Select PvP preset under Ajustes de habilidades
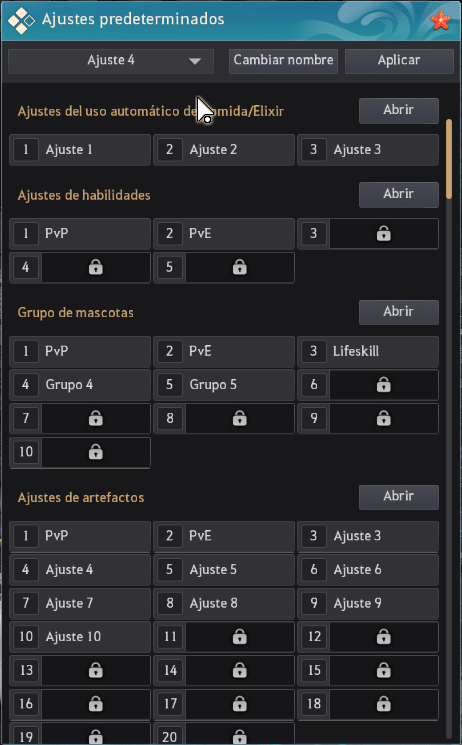 [80, 234]
